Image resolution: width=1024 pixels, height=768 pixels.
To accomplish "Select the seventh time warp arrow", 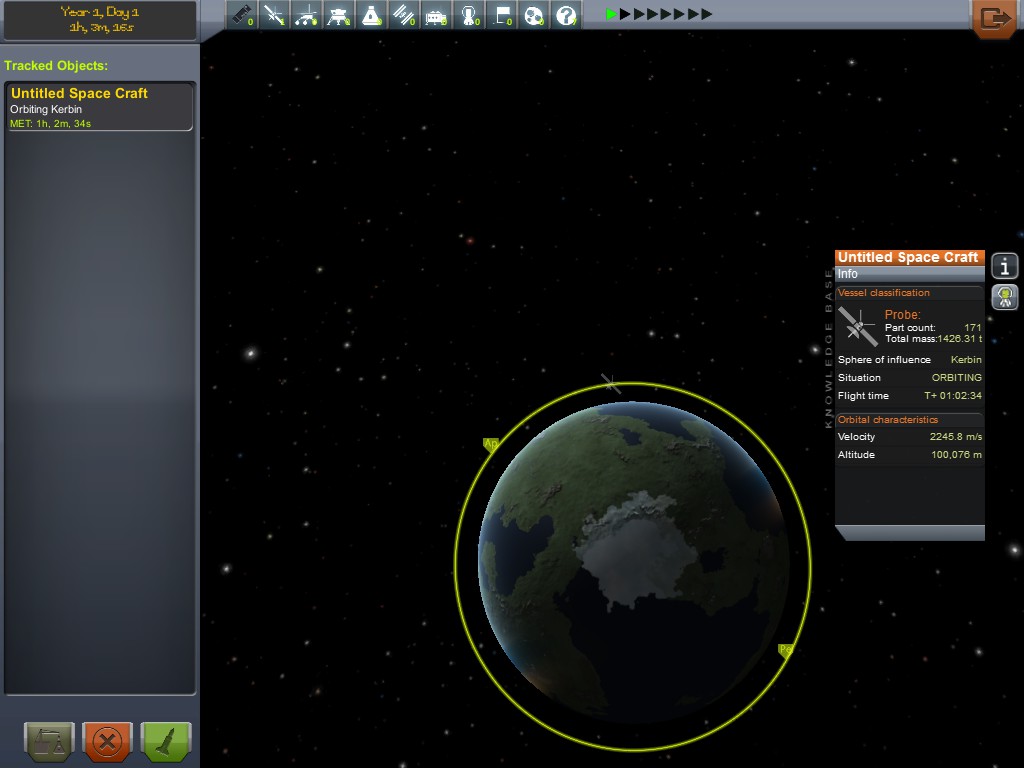I will (694, 14).
